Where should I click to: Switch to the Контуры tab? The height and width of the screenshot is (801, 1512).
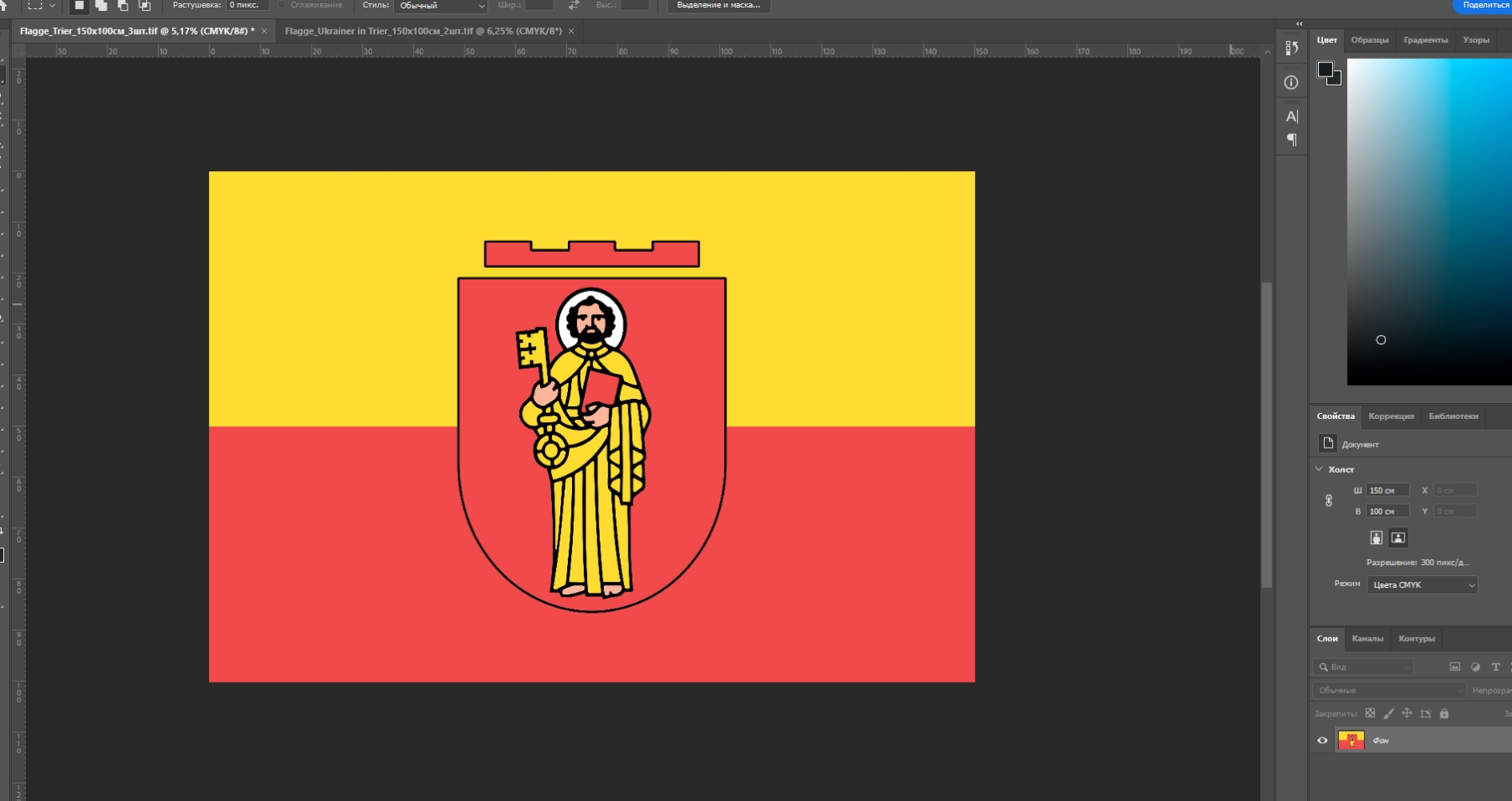(1416, 639)
